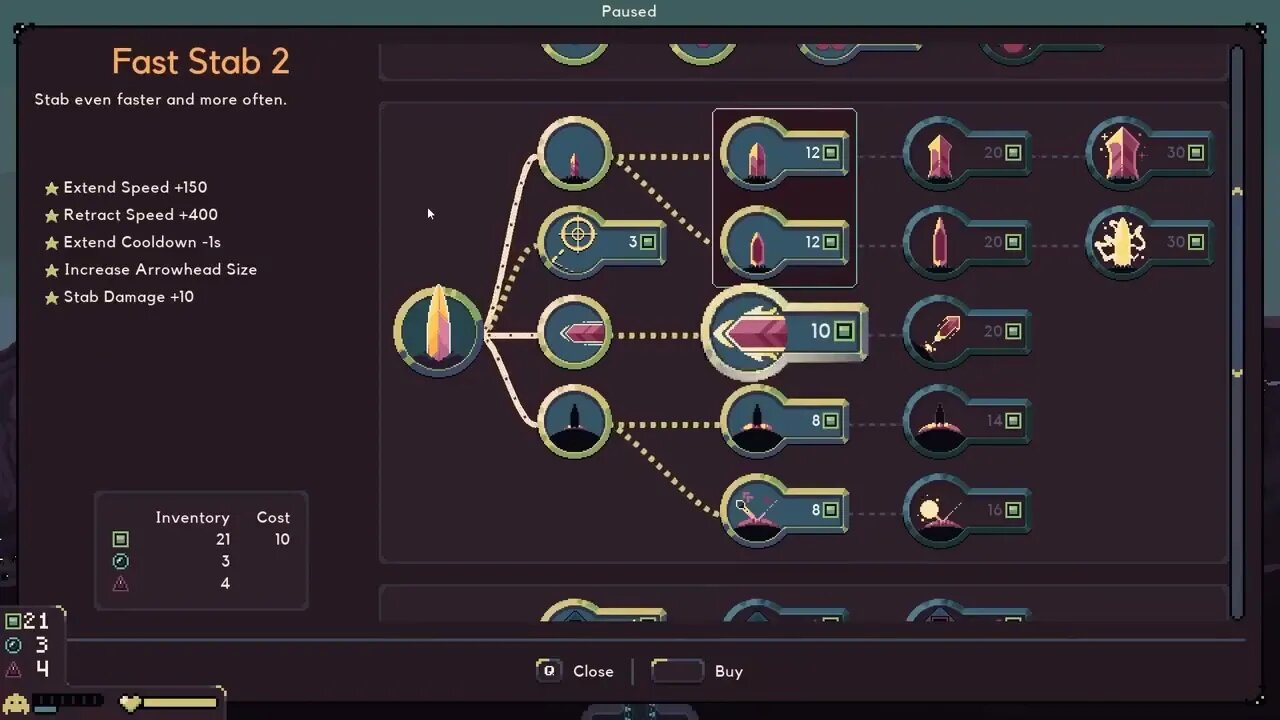Select the crossed-spikes dome upgrade costing 8
The image size is (1280, 720).
(784, 510)
